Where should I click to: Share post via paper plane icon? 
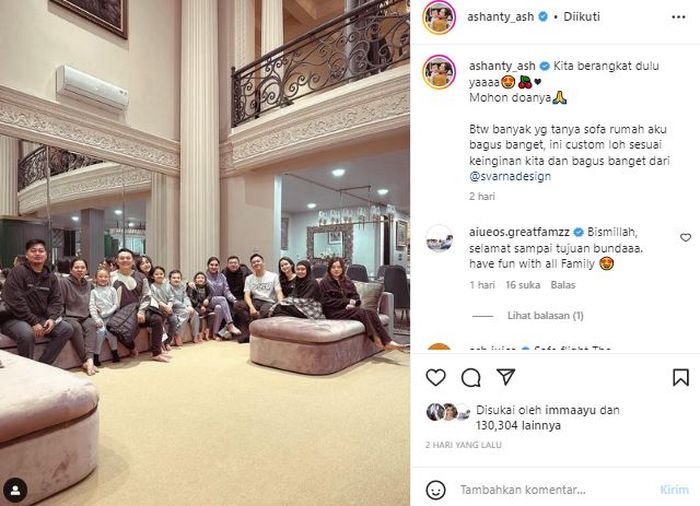pos(506,377)
